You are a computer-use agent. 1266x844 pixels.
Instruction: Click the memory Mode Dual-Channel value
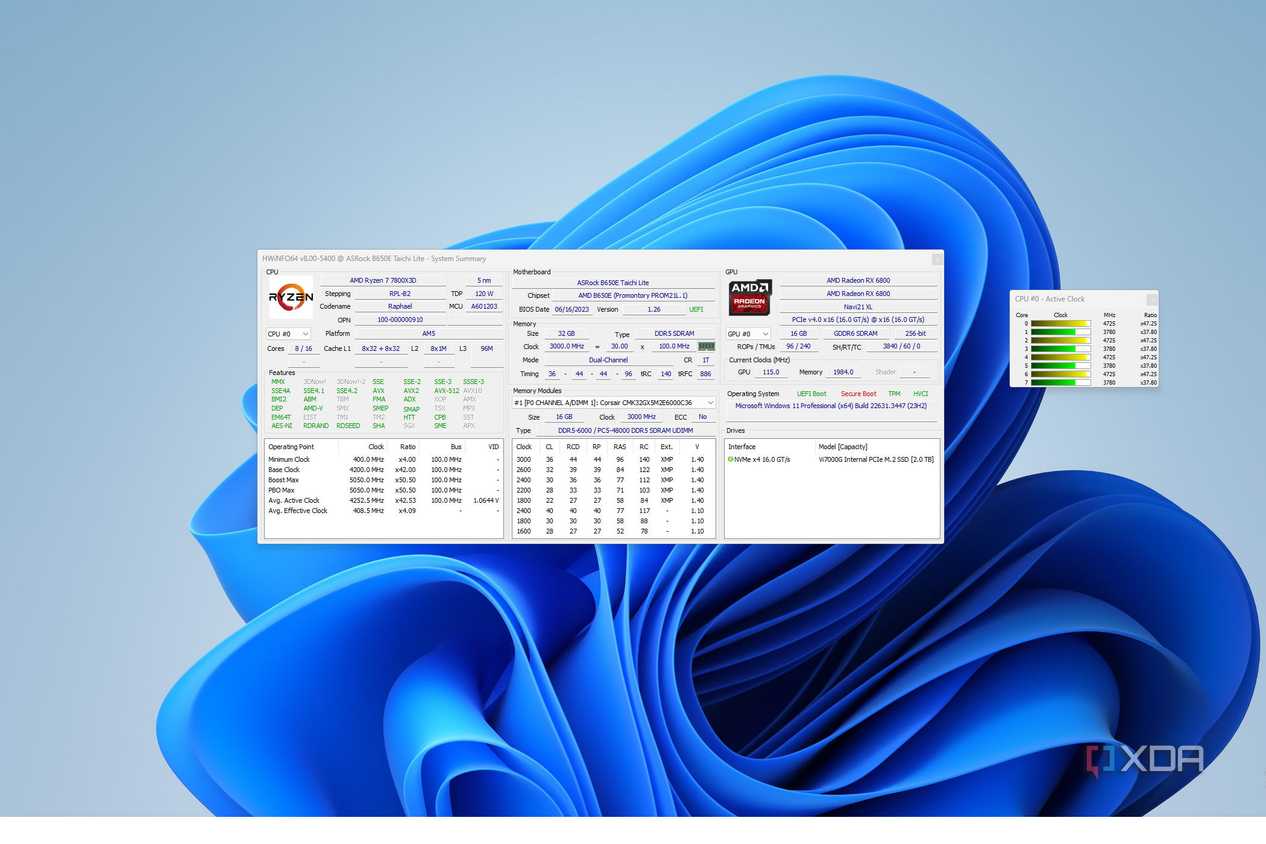[x=609, y=360]
